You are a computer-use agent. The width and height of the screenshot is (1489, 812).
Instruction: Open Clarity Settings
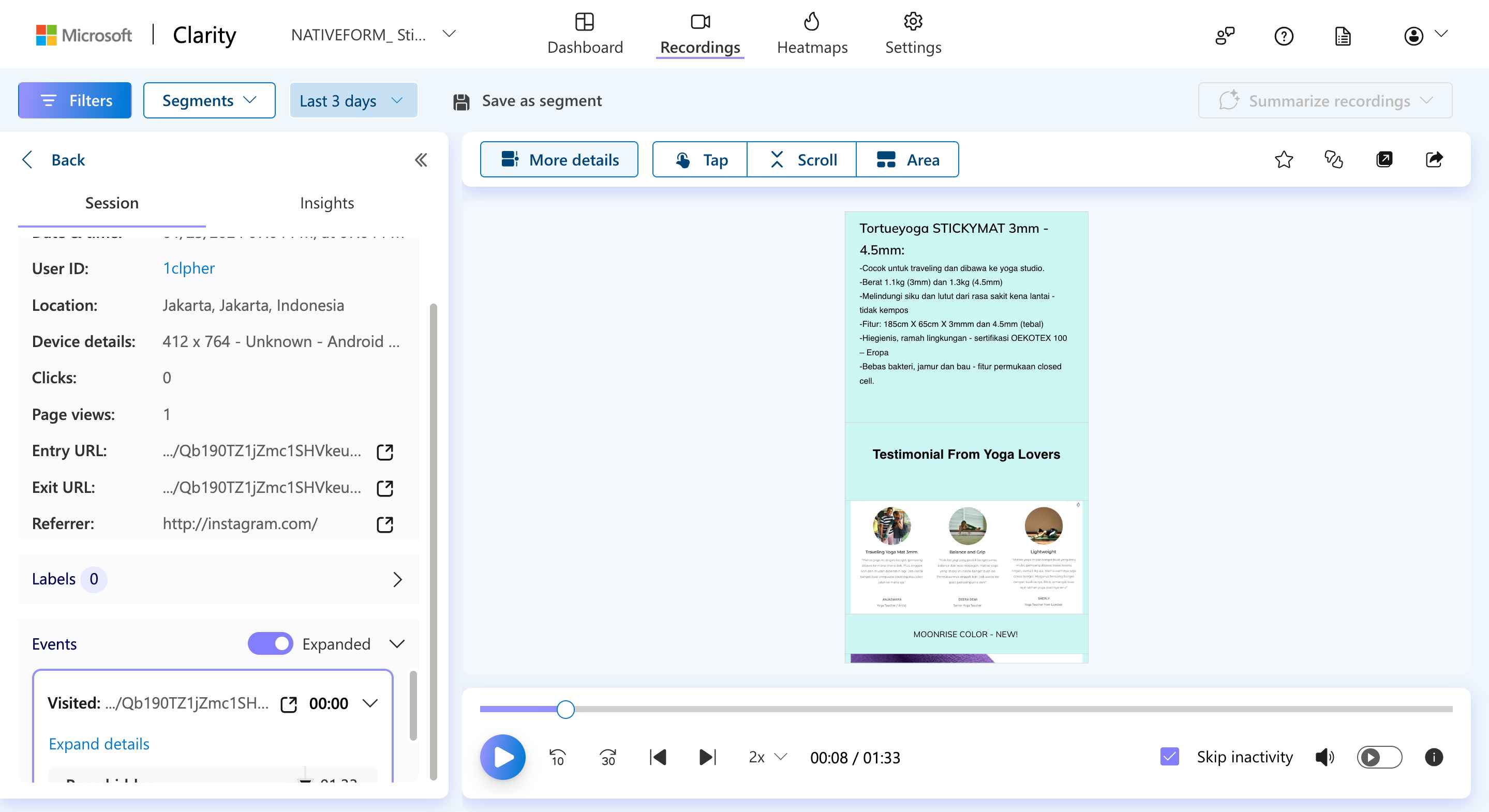pos(912,34)
